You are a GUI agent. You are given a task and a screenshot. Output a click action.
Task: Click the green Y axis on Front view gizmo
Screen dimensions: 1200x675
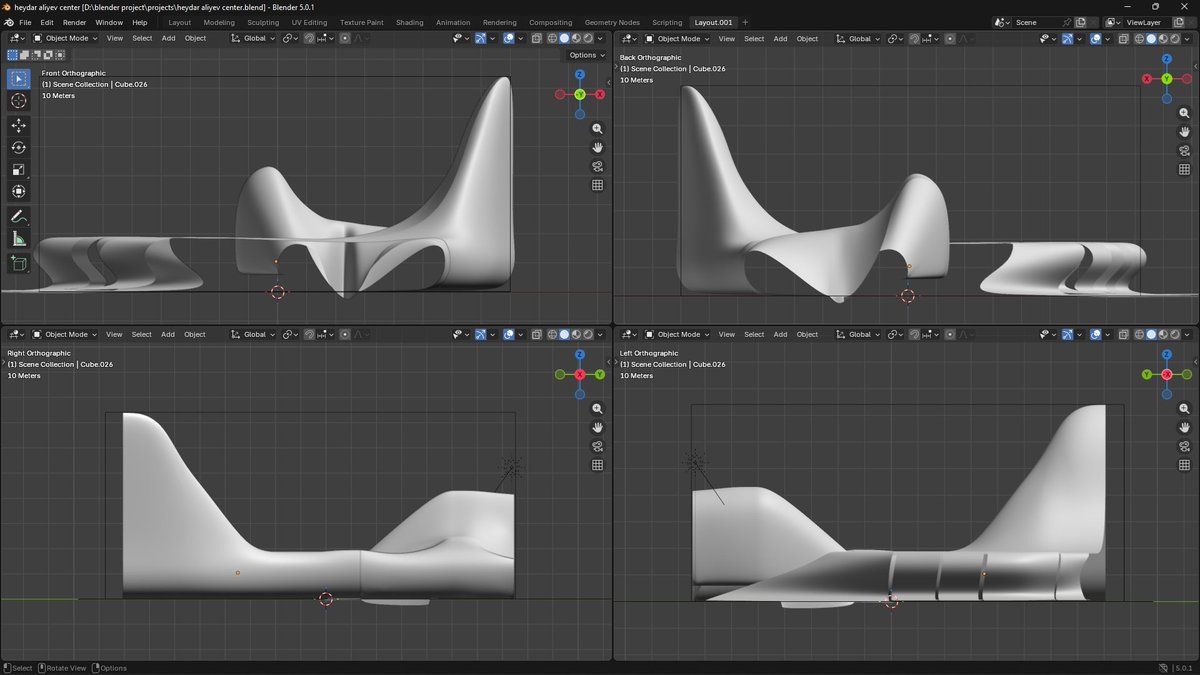point(580,94)
